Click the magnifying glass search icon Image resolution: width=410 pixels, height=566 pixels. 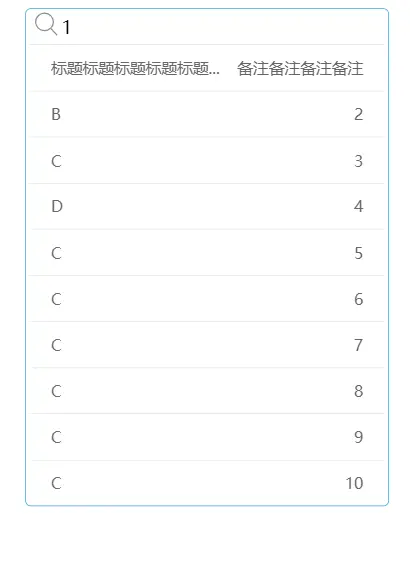click(x=46, y=24)
